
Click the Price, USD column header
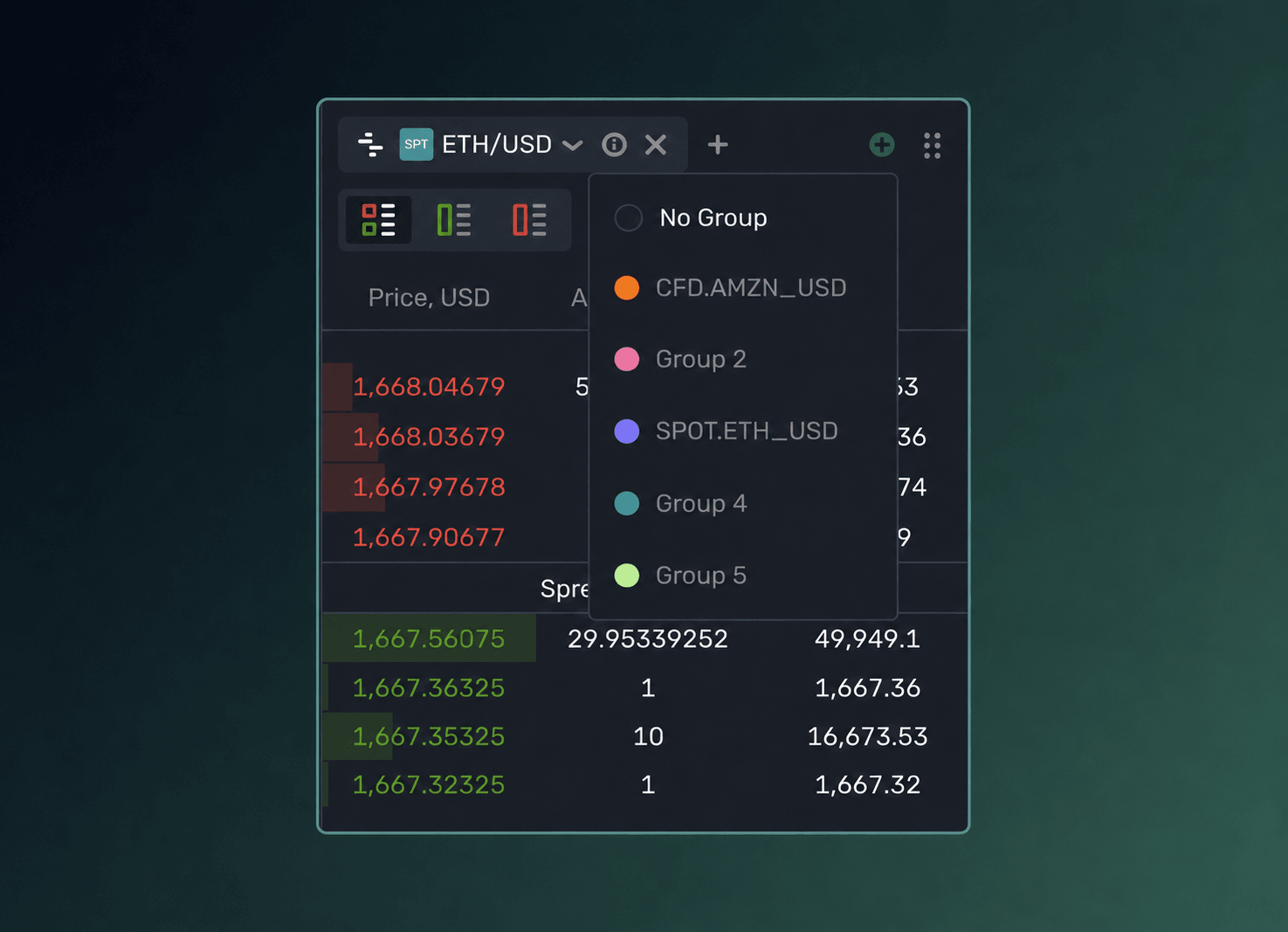pyautogui.click(x=429, y=298)
